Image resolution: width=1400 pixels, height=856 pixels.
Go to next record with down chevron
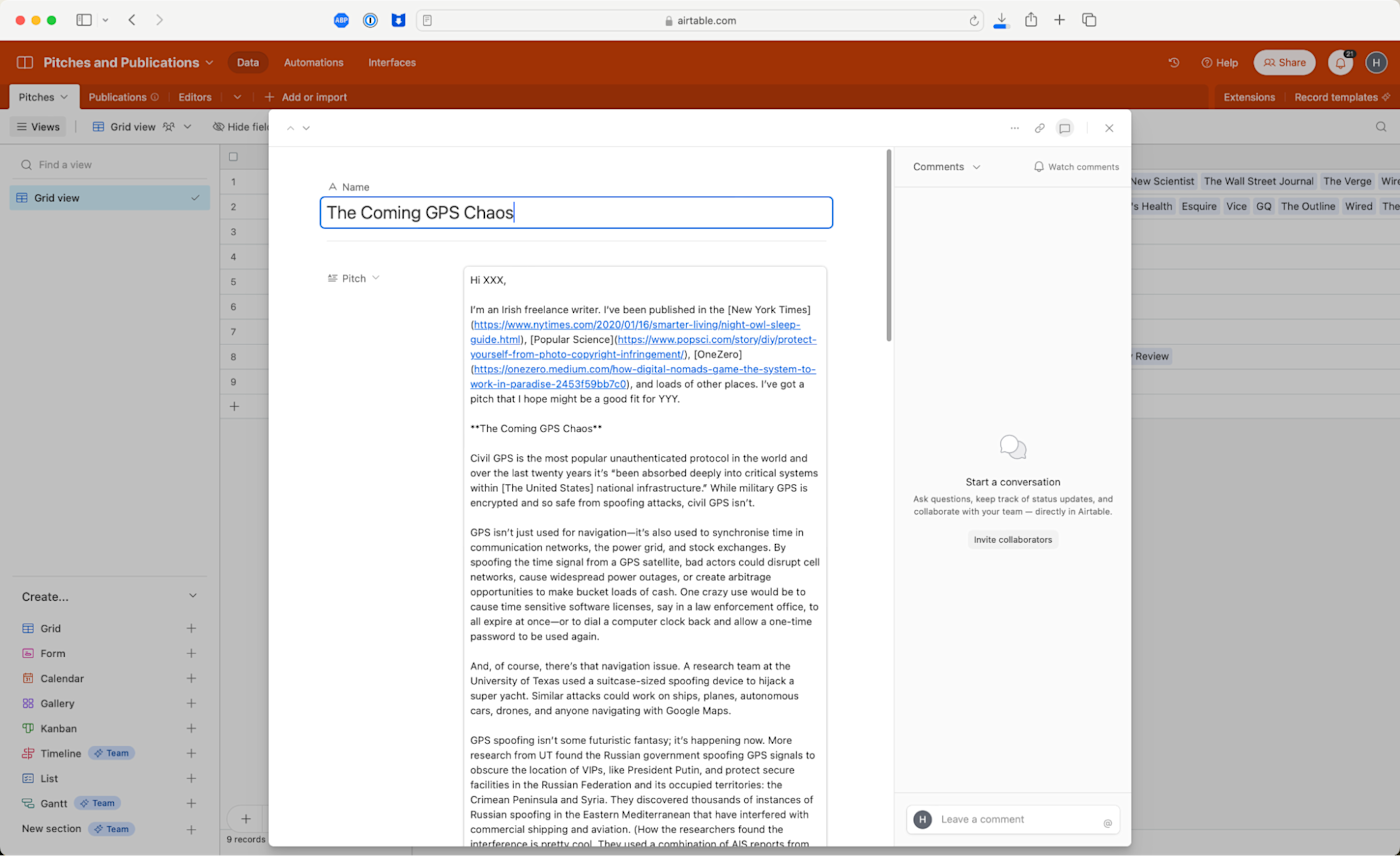306,128
